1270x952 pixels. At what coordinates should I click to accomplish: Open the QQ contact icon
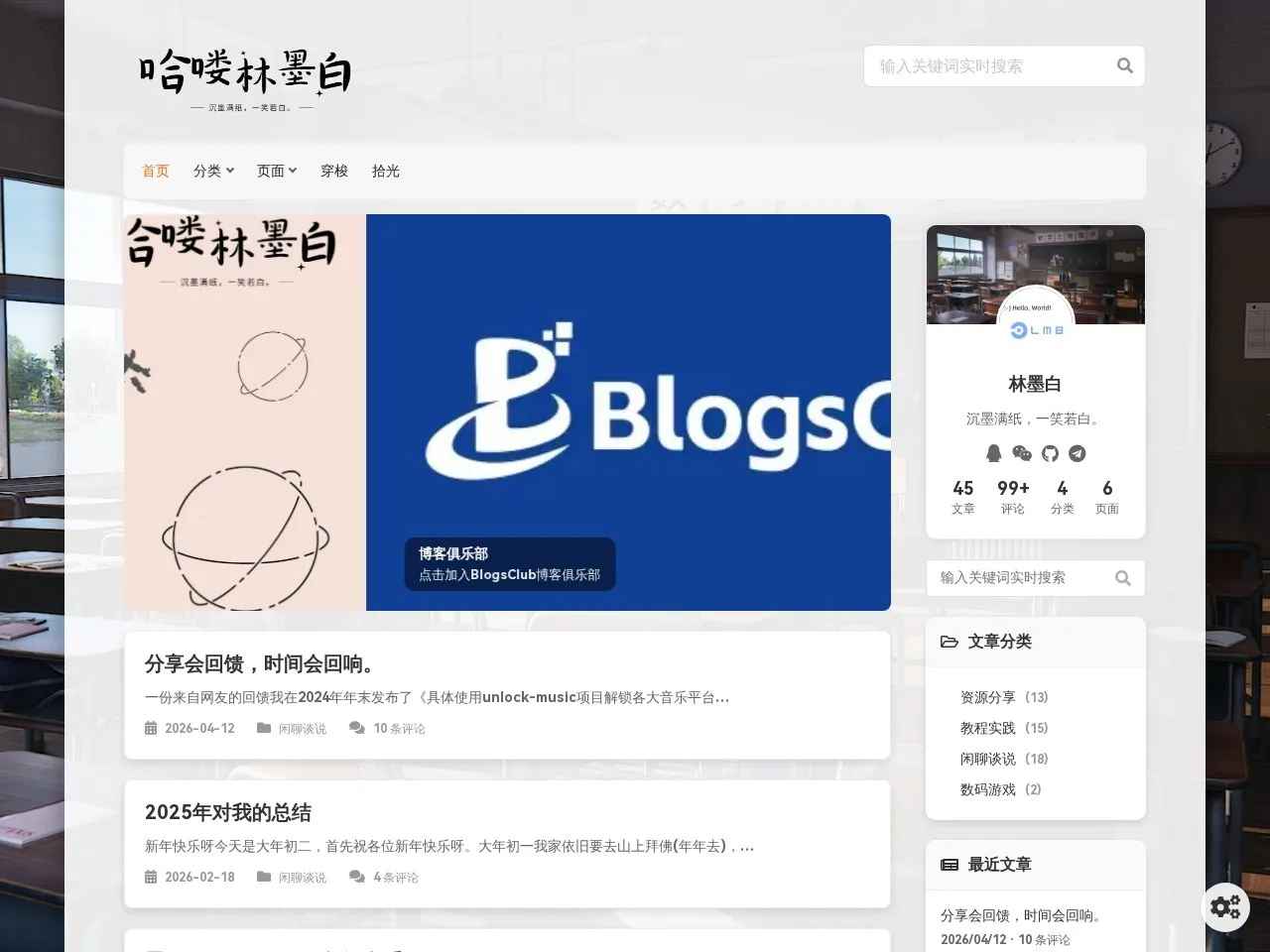click(x=994, y=453)
